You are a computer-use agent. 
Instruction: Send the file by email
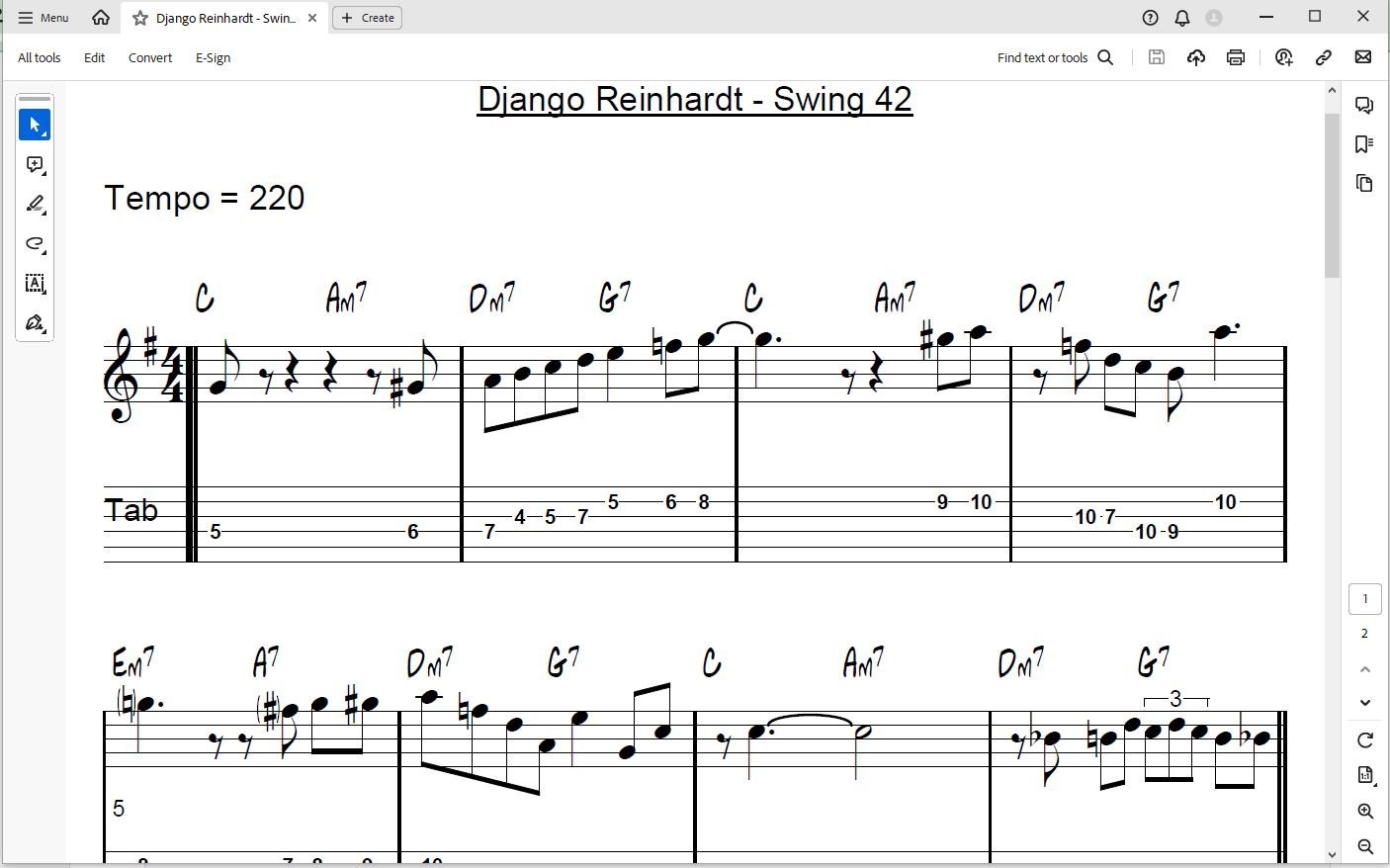pos(1363,57)
